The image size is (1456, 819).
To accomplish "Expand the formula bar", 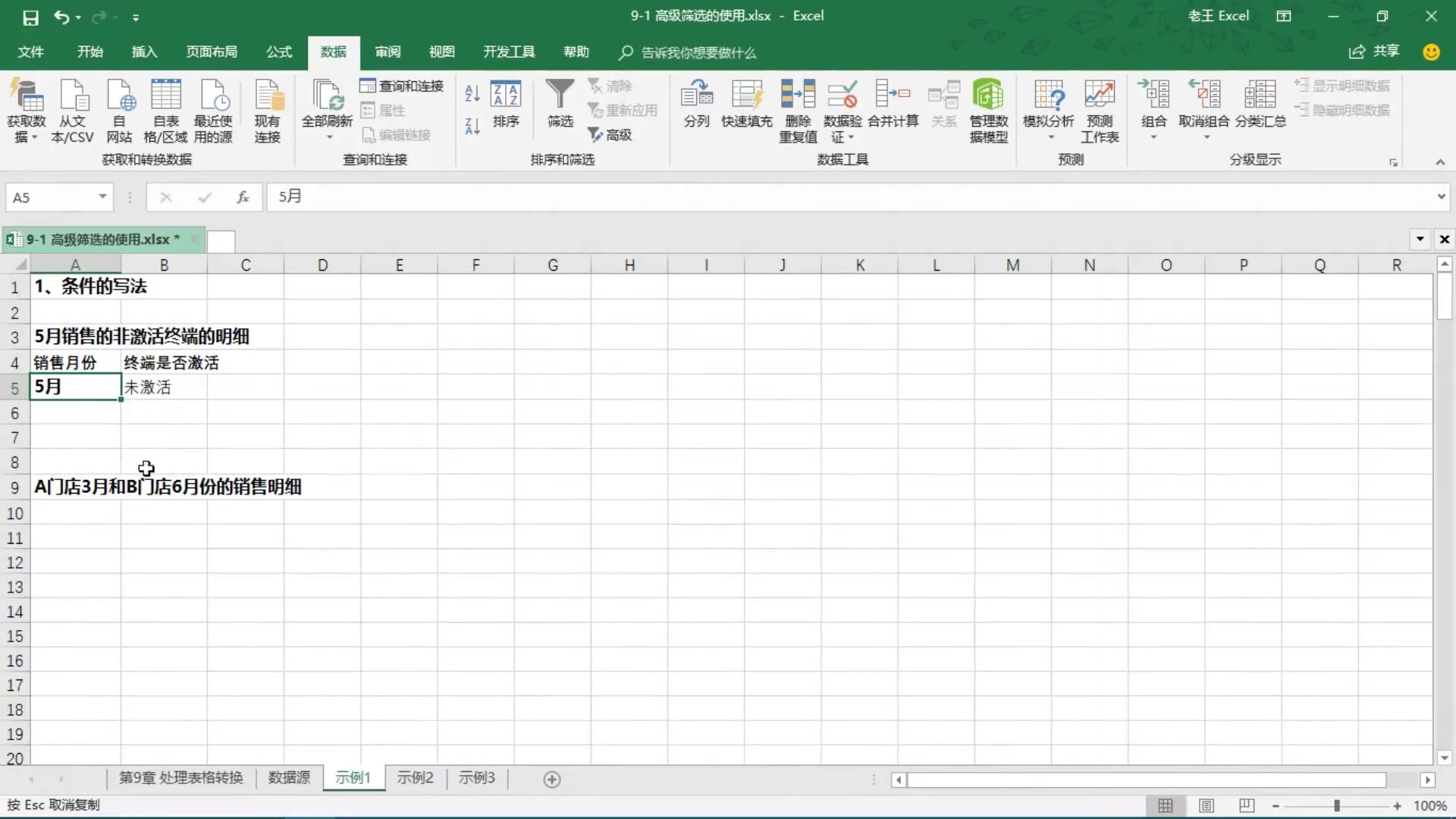I will click(1441, 197).
